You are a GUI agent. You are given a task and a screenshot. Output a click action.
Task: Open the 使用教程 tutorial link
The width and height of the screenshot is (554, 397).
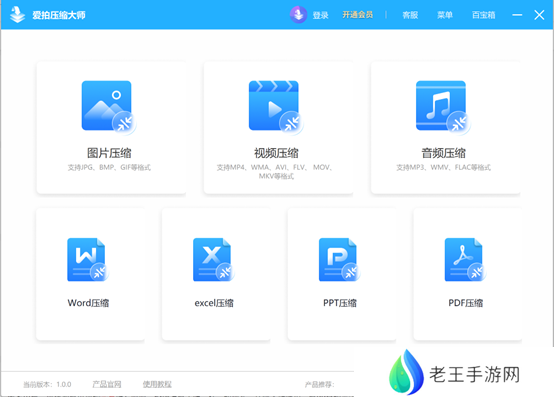[157, 384]
